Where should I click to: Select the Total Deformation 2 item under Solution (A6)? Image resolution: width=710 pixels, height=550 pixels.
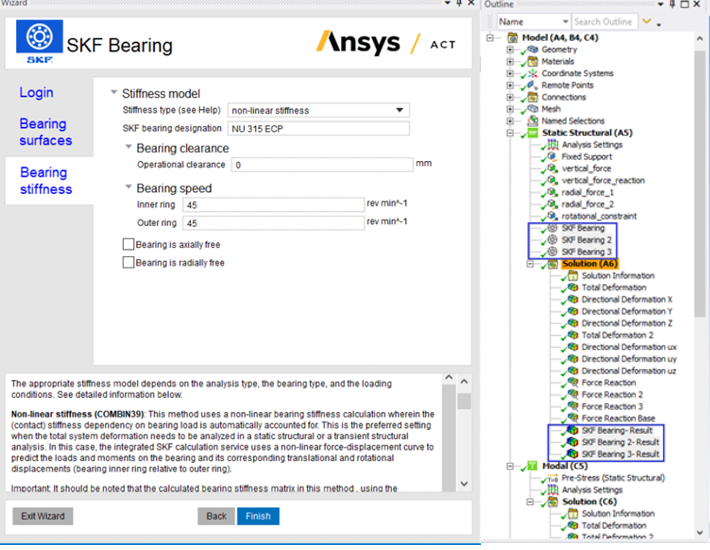(x=617, y=335)
